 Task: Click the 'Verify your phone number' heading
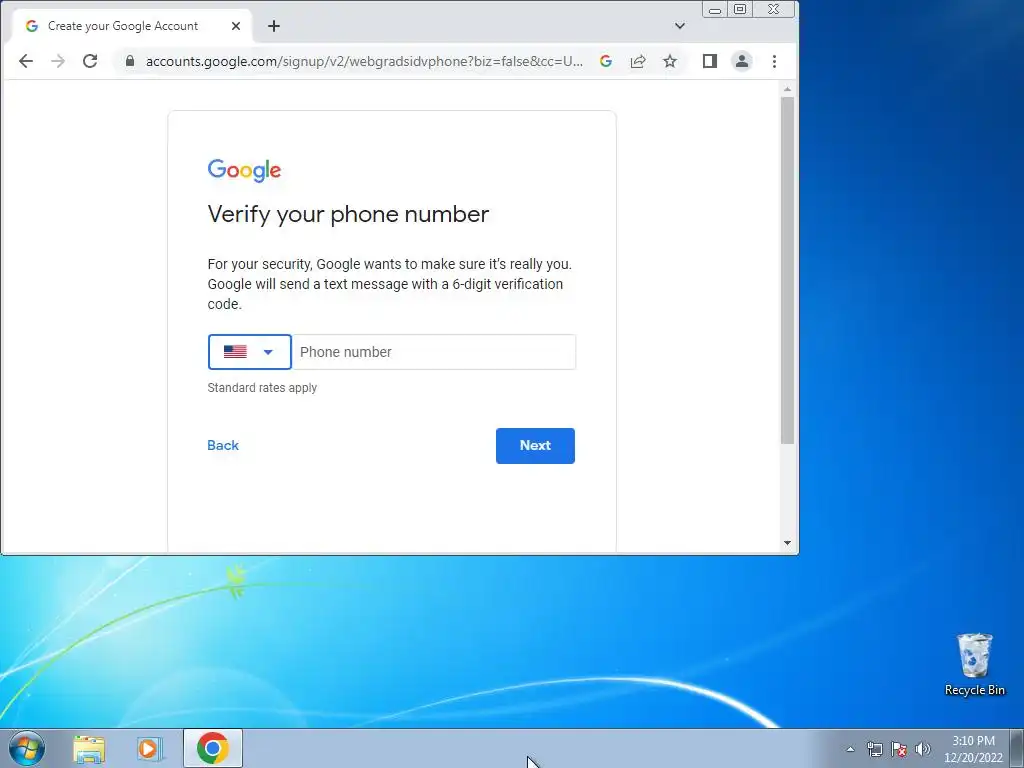pos(348,215)
